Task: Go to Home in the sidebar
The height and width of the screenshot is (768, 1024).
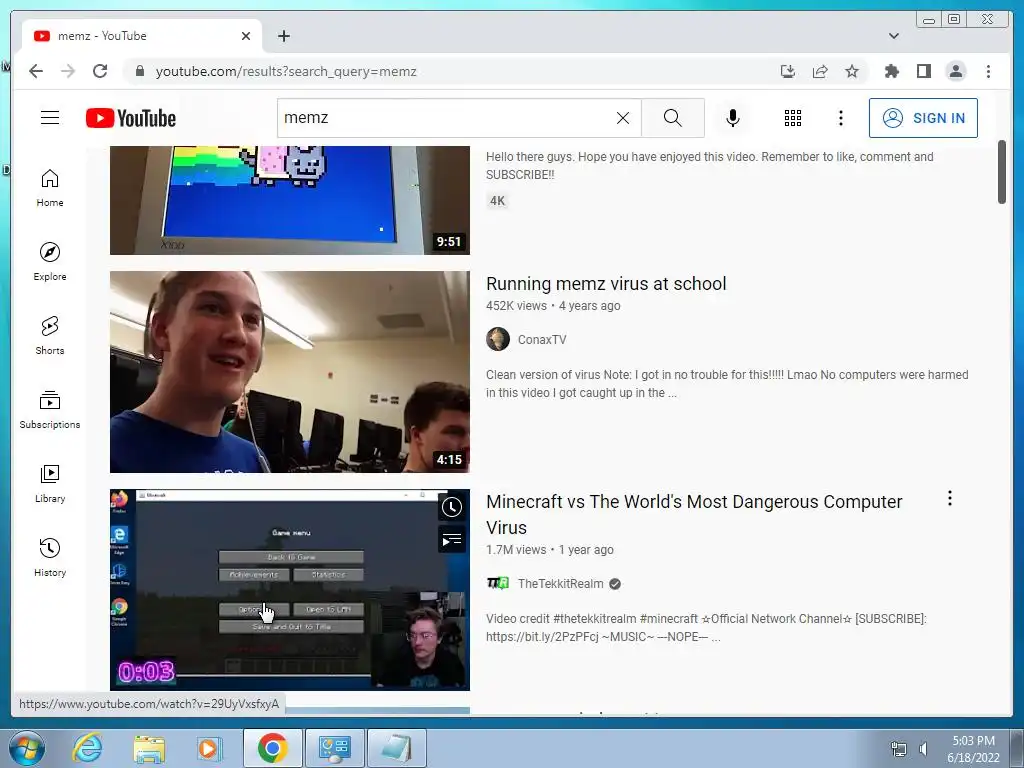Action: coord(50,188)
